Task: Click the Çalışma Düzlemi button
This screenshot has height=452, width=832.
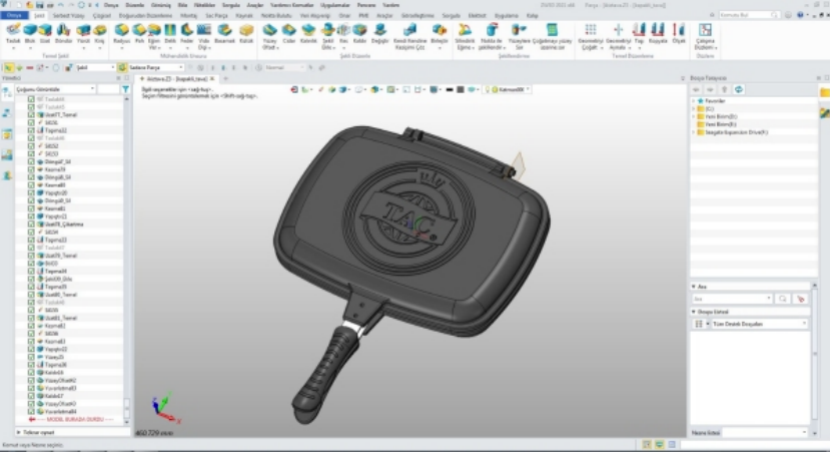Action: tap(706, 38)
